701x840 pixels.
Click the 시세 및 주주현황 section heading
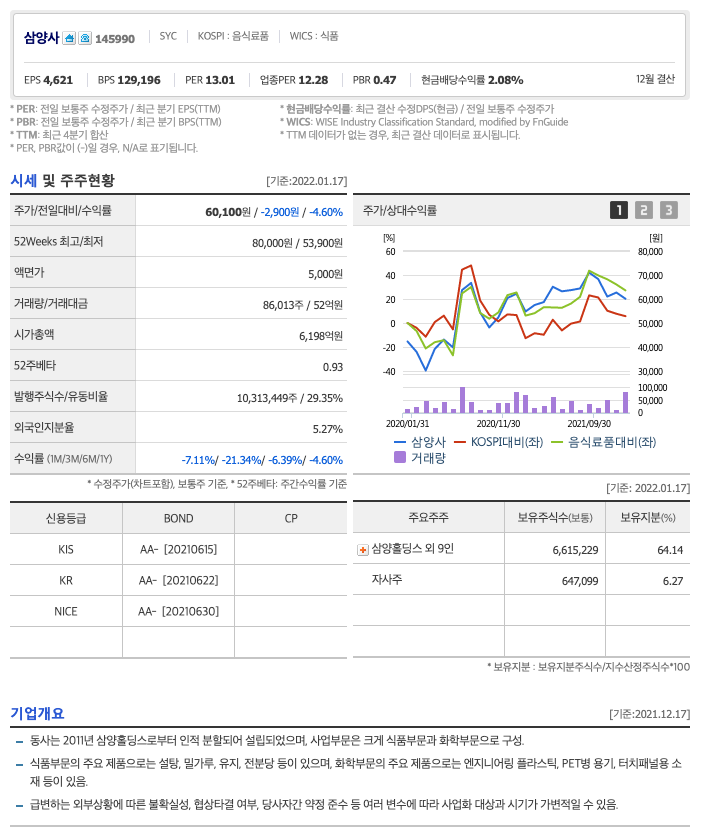(x=63, y=181)
